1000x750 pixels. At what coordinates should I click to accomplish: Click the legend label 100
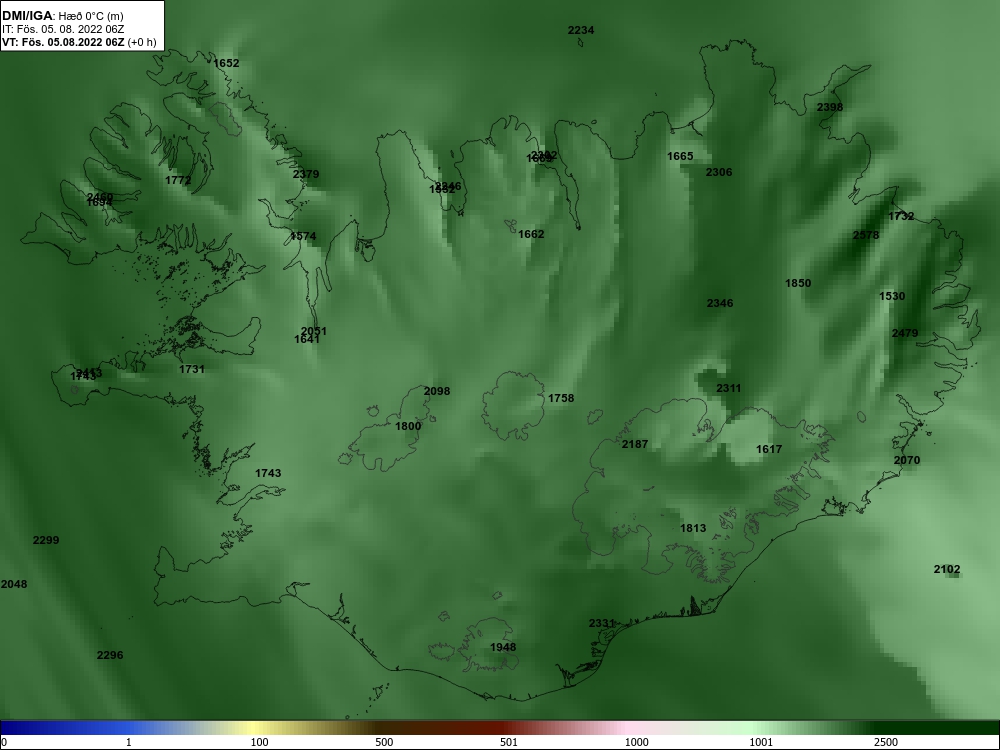(x=260, y=742)
